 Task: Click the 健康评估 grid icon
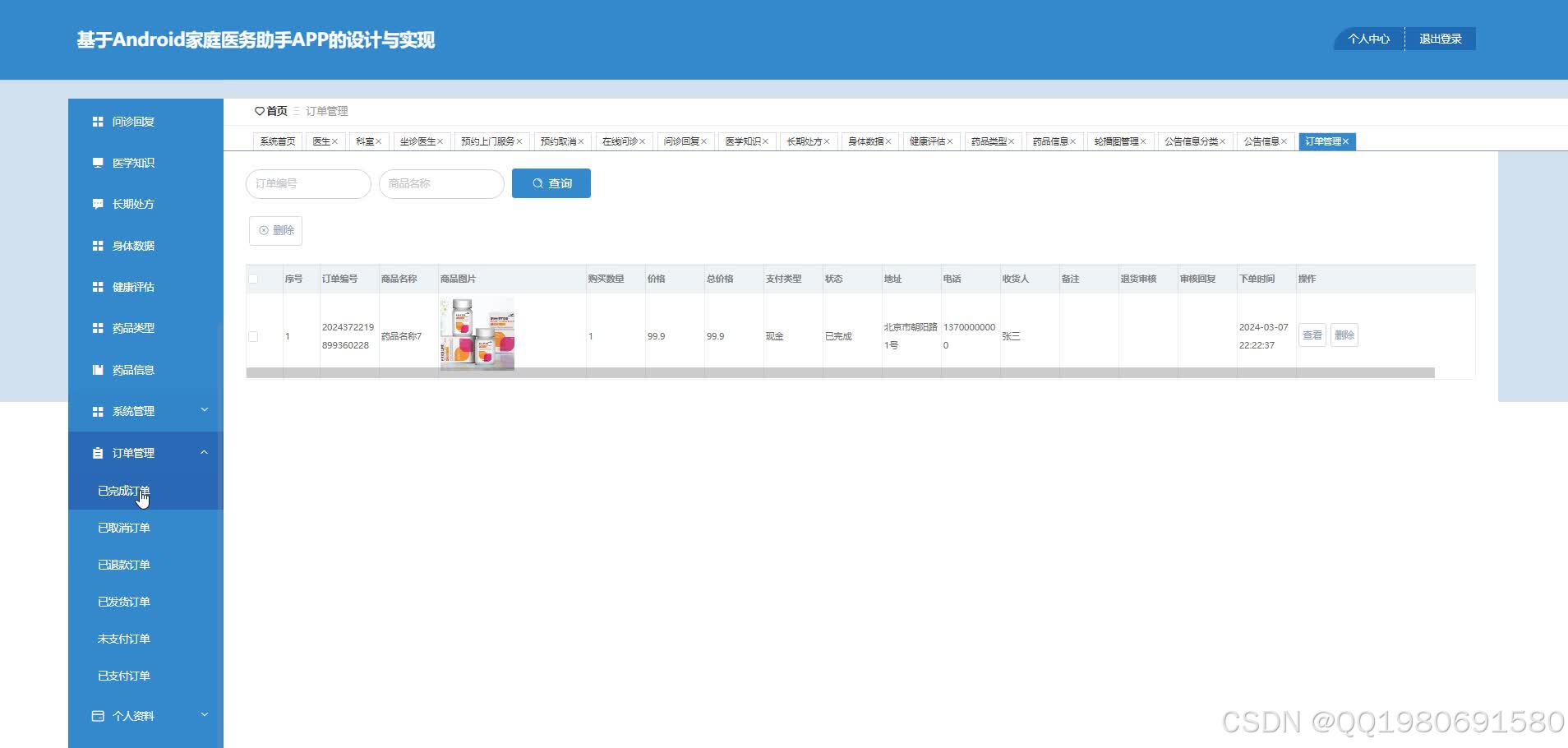click(98, 287)
